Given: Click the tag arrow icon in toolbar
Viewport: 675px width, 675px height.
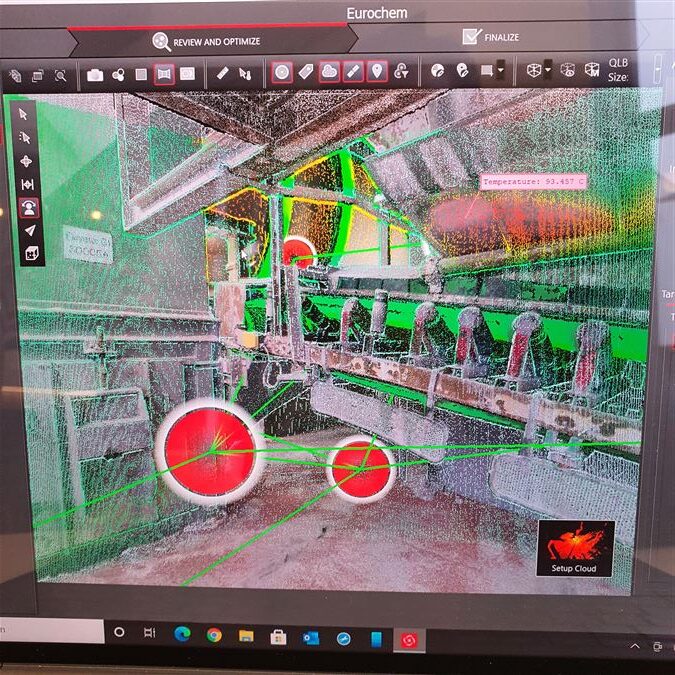Looking at the screenshot, I should [x=15, y=76].
